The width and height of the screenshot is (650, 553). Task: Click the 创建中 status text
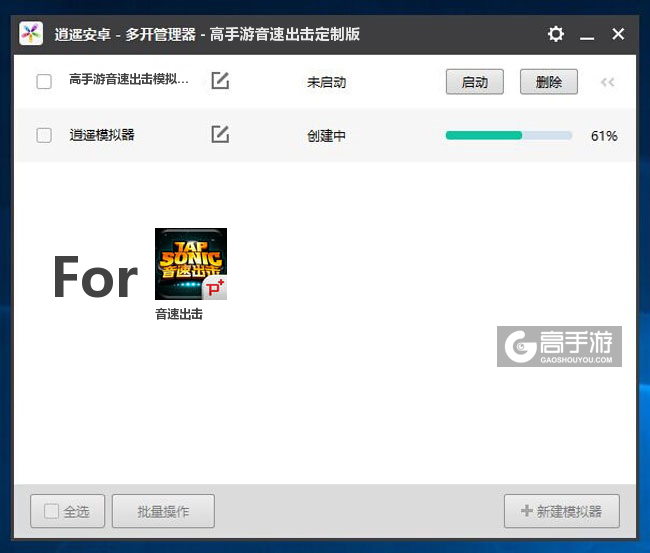326,136
